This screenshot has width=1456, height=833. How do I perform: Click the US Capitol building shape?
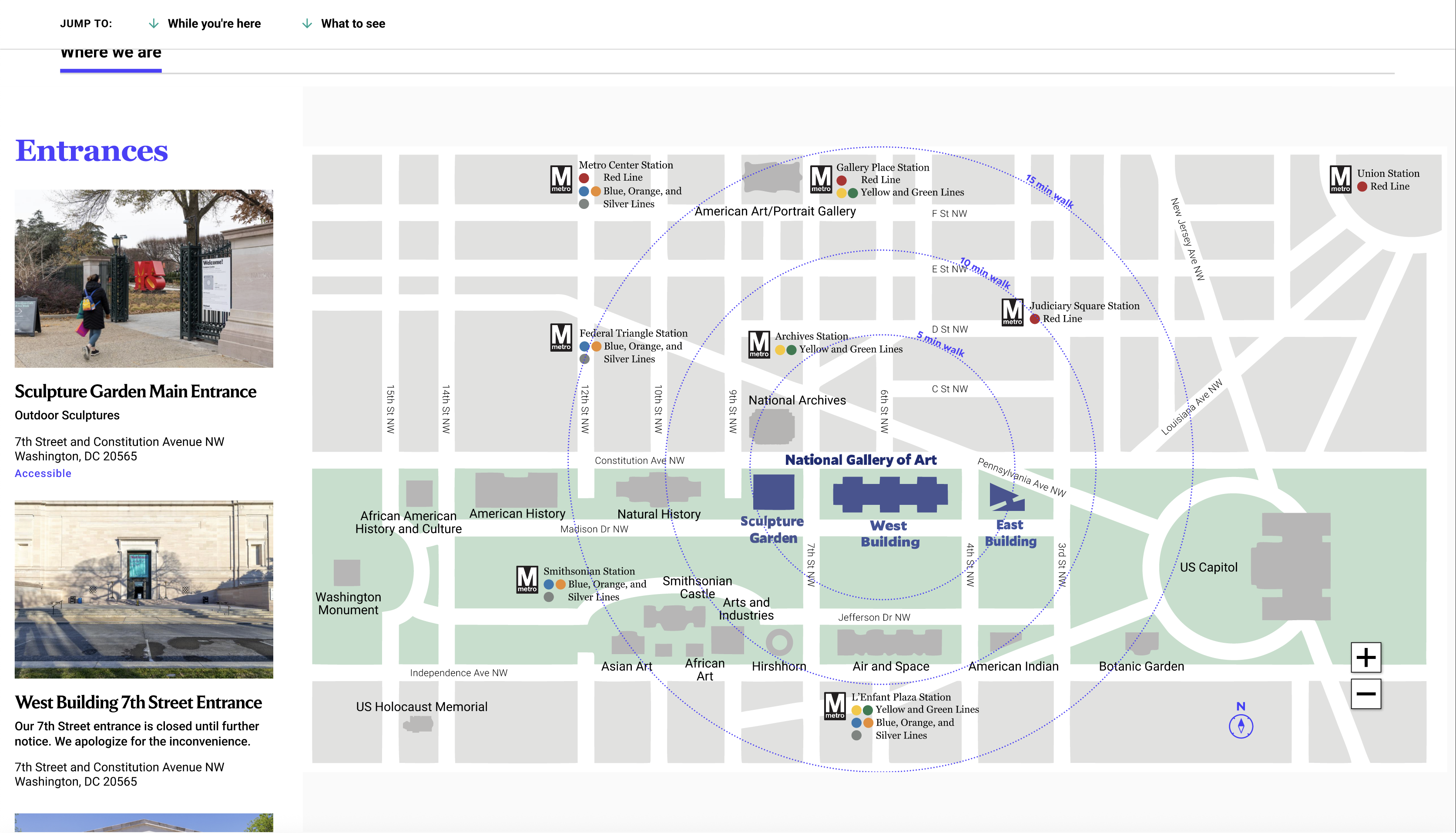click(x=1292, y=566)
